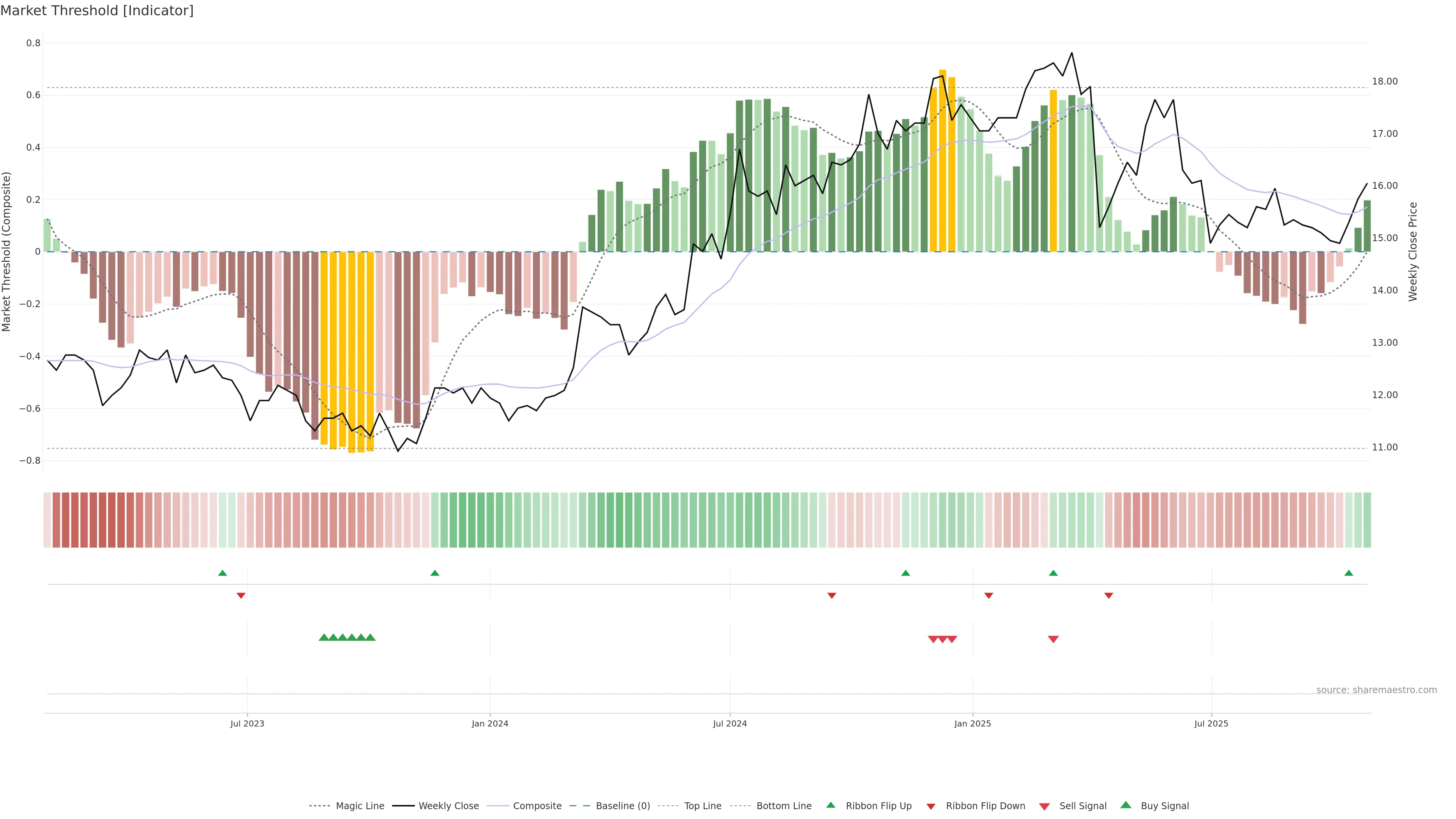1456x819 pixels.
Task: Click the 18.00 price axis label
Action: click(1384, 82)
